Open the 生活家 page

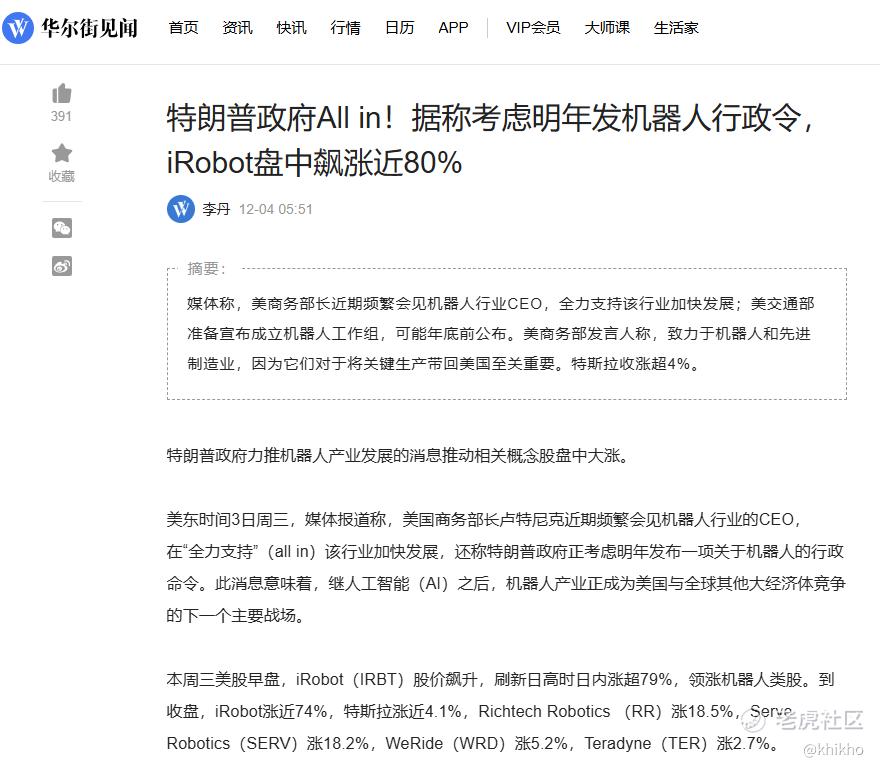pos(676,28)
